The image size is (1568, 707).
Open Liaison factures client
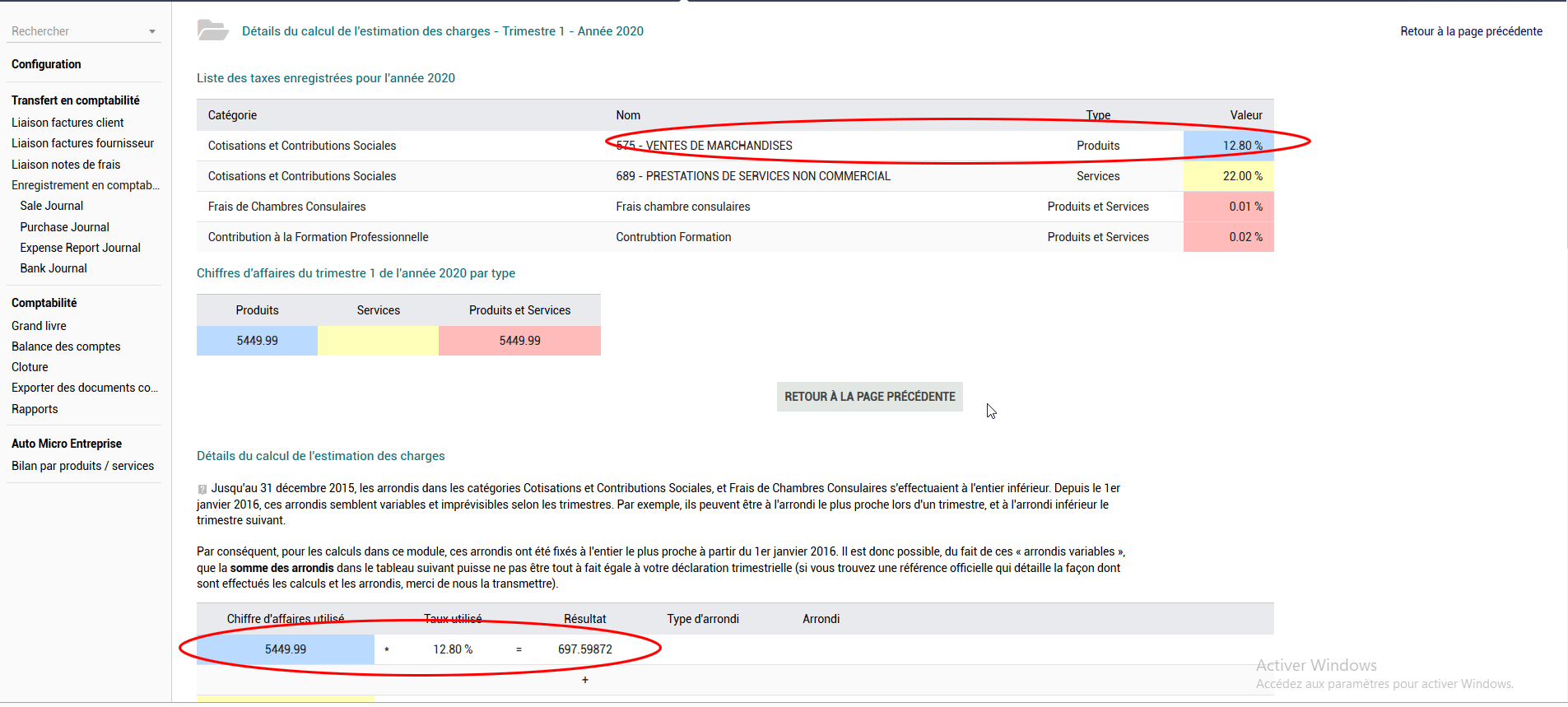coord(67,123)
